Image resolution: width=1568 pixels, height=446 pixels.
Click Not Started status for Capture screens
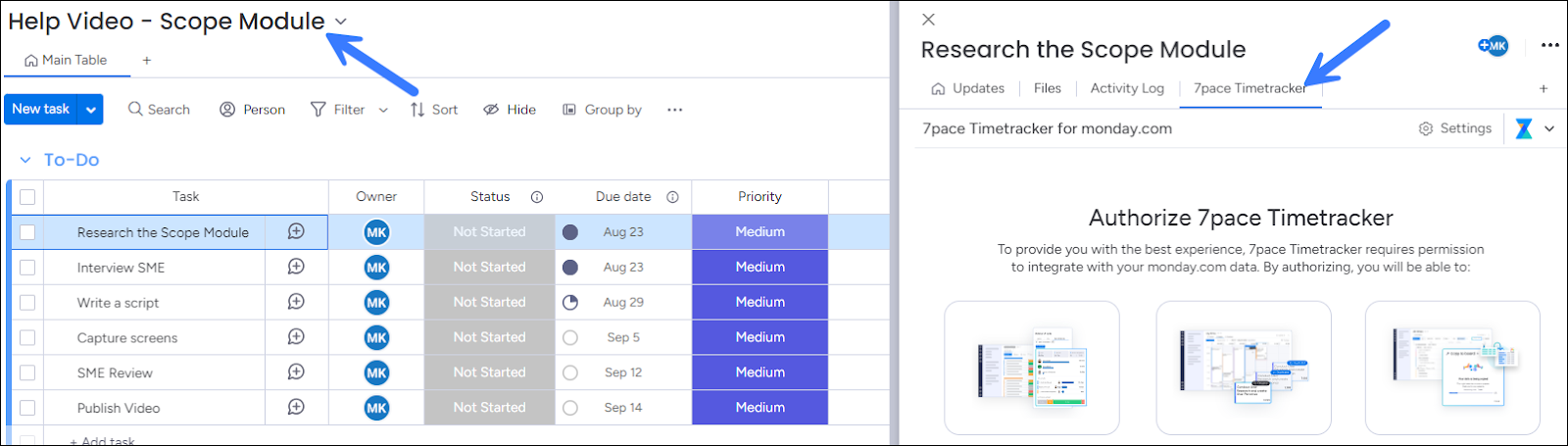point(490,338)
